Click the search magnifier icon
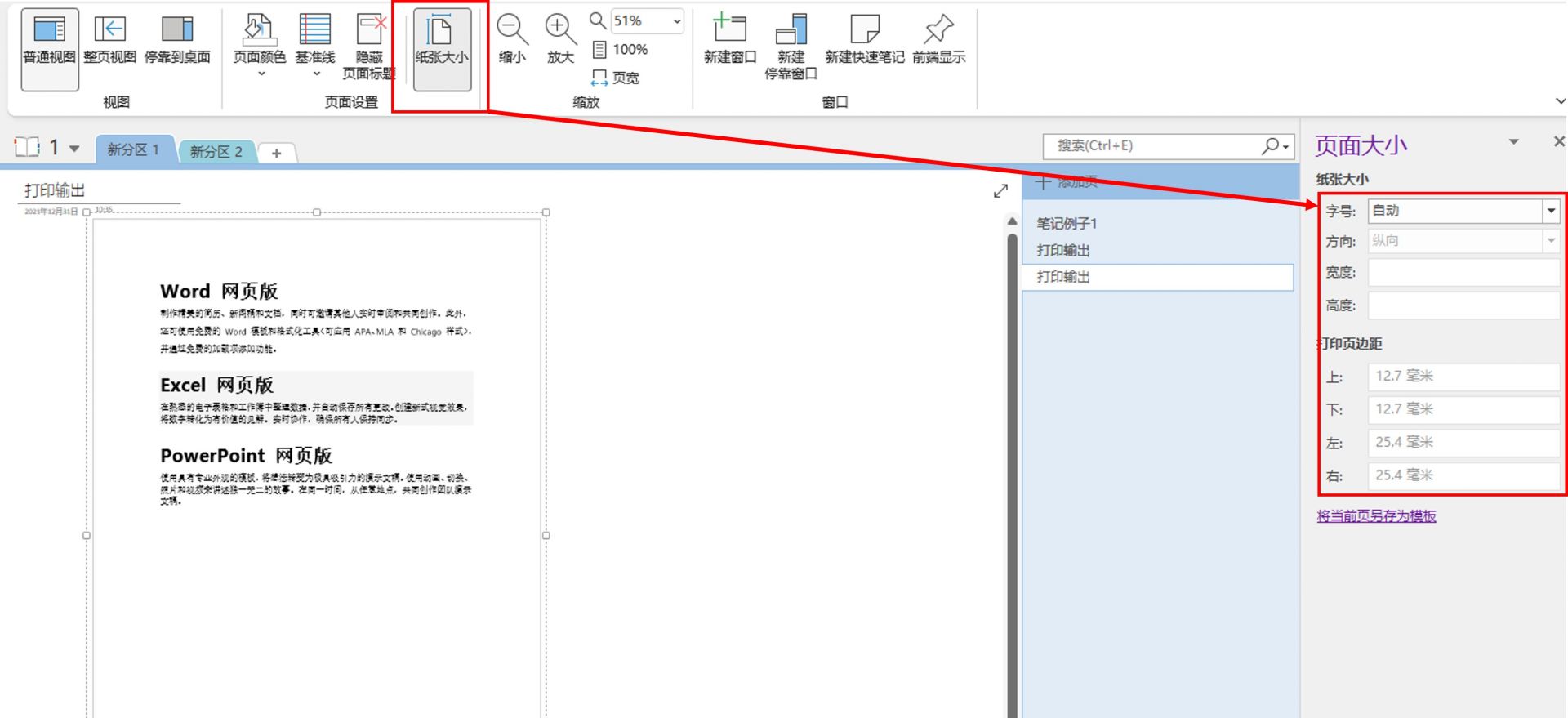 1272,145
